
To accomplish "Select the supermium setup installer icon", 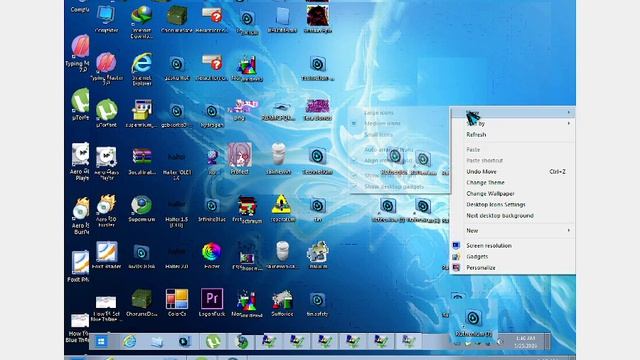I will [x=142, y=113].
